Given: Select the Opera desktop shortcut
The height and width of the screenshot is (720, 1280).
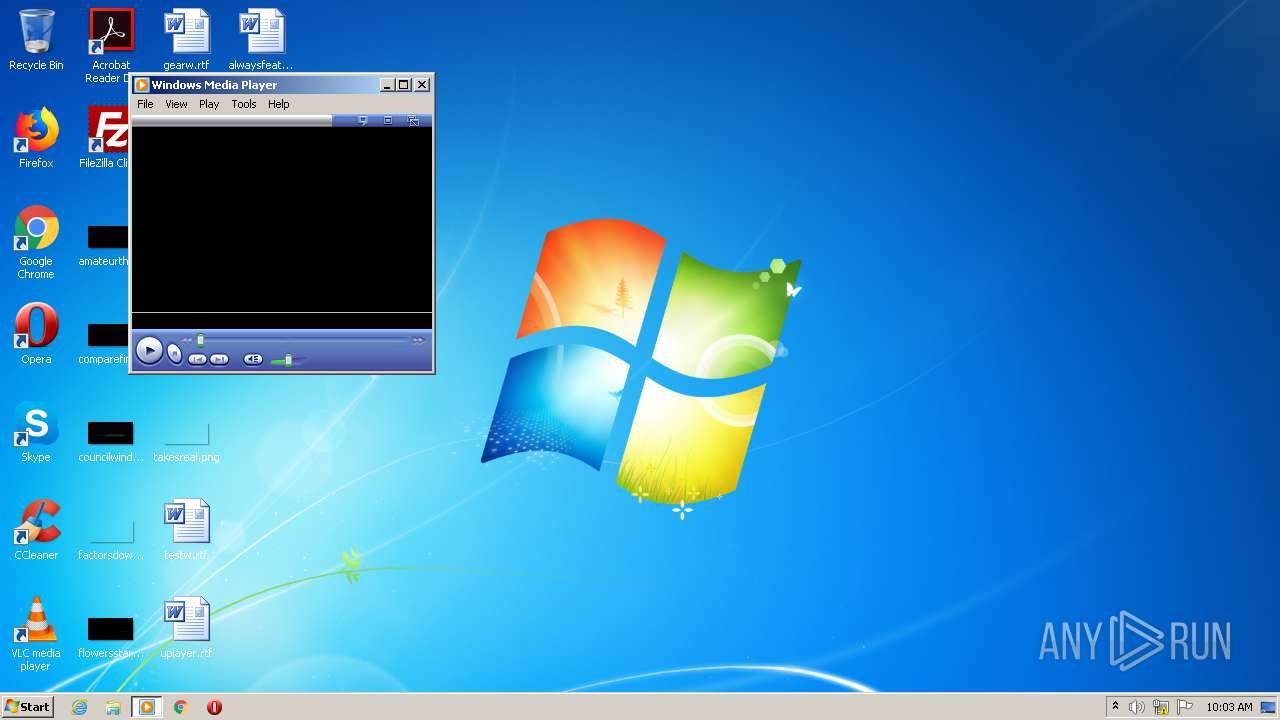Looking at the screenshot, I should click(36, 334).
